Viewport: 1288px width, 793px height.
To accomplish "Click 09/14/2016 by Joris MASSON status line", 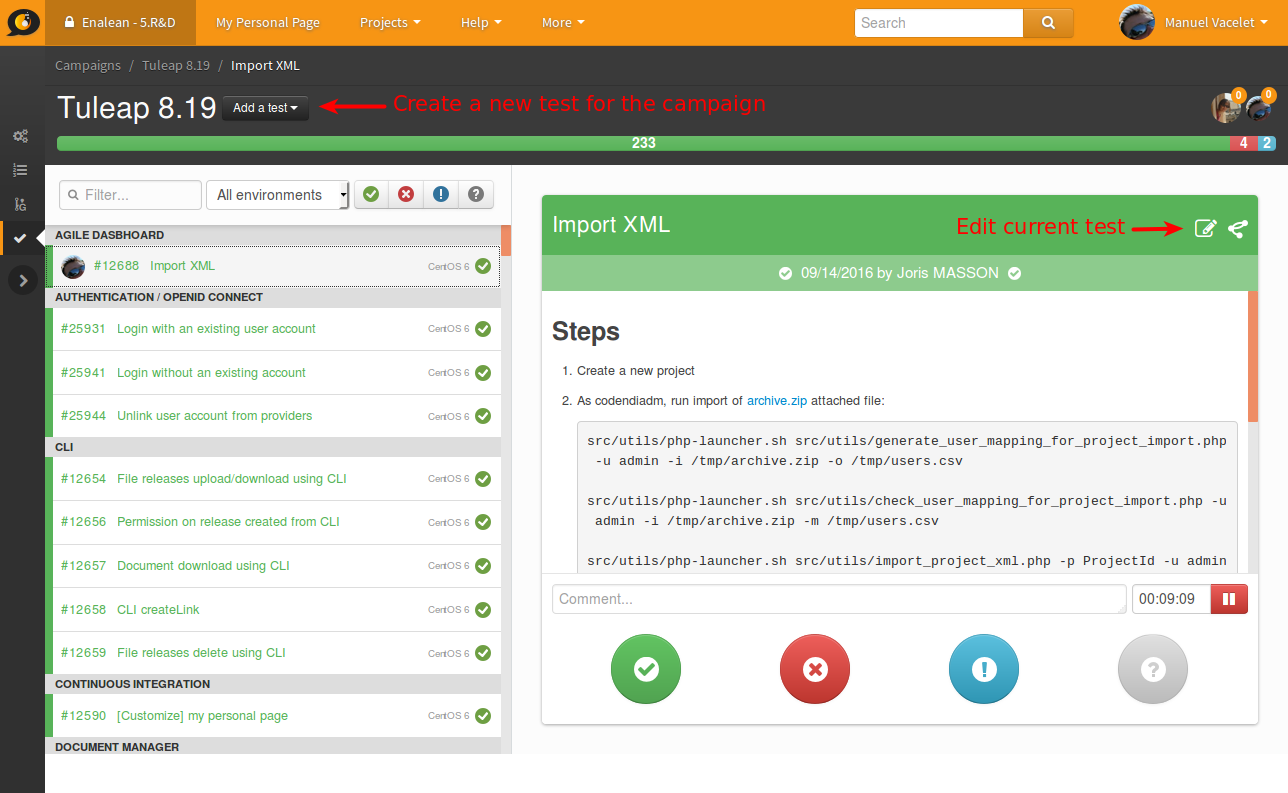I will point(899,273).
